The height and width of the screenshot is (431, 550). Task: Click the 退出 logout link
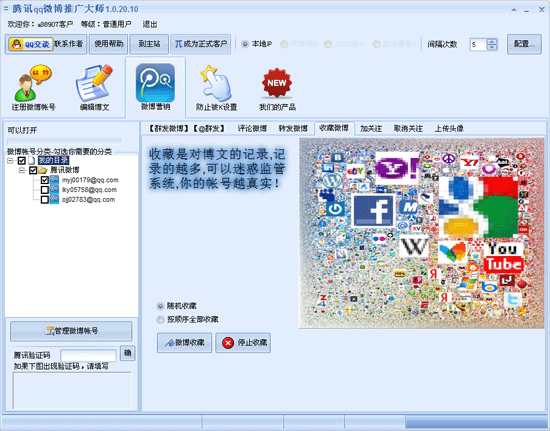click(150, 24)
